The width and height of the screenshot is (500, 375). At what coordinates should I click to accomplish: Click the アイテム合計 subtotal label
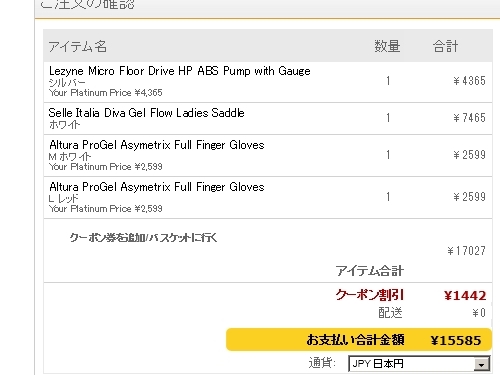pos(370,271)
